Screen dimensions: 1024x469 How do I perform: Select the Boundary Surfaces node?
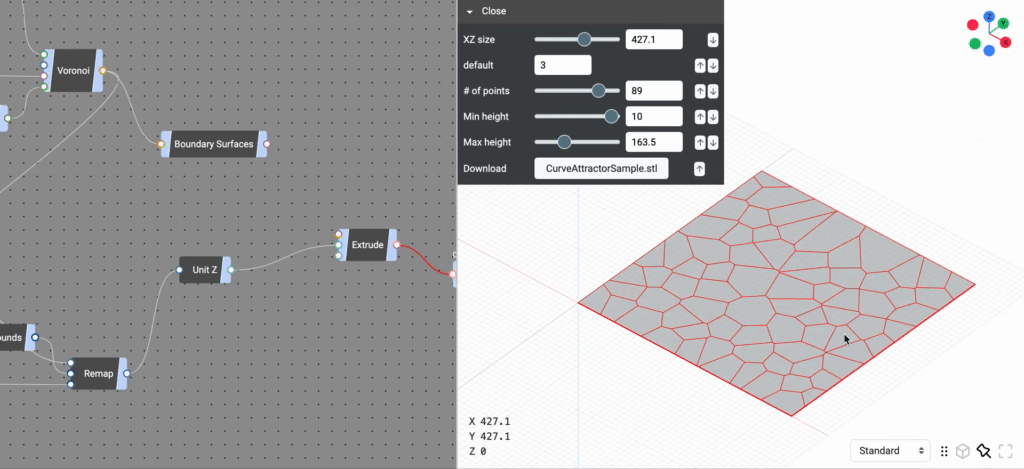point(213,144)
